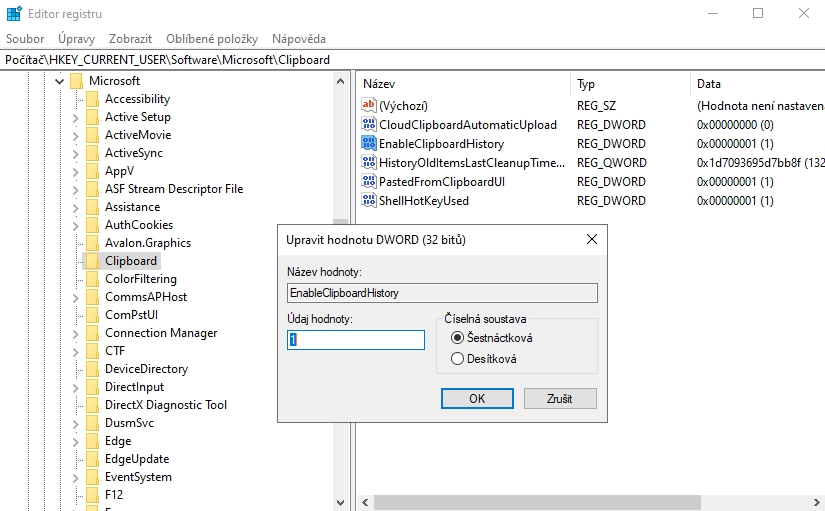This screenshot has width=825, height=511.
Task: Click the Assistance folder icon
Action: click(x=92, y=207)
